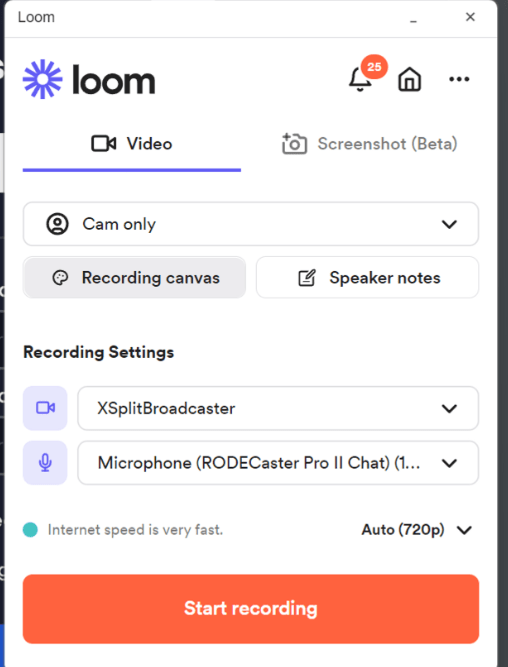This screenshot has height=667, width=508.
Task: Click the palette icon on Recording canvas
Action: point(60,278)
